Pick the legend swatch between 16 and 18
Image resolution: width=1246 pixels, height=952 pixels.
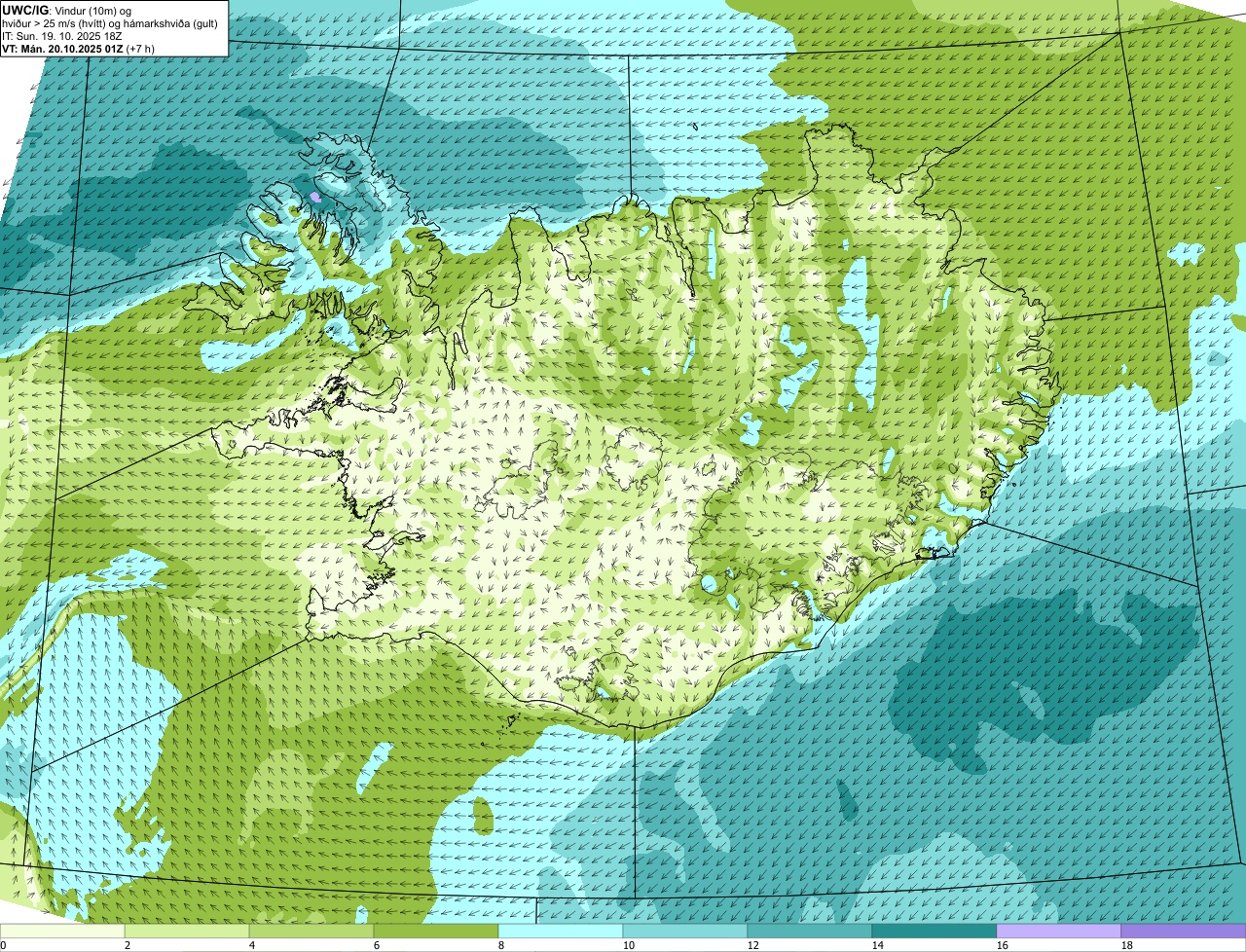(x=1059, y=931)
